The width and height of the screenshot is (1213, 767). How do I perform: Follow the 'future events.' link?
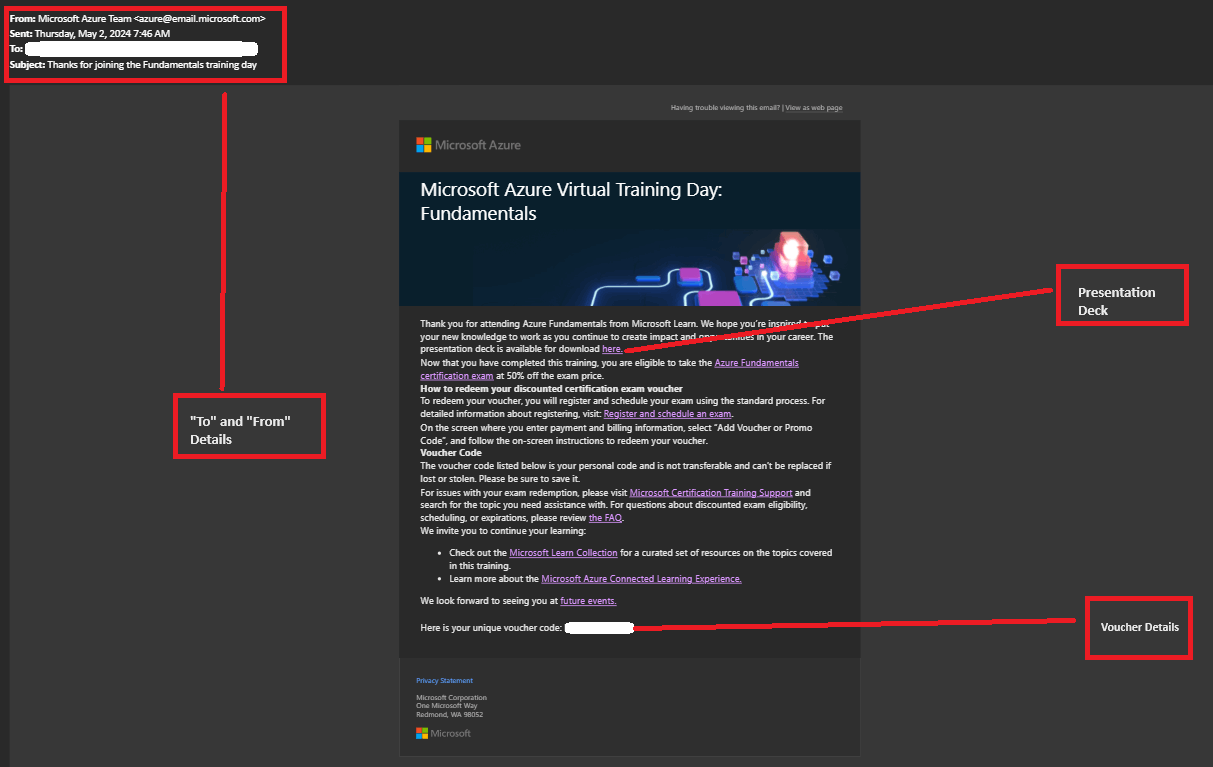click(x=588, y=601)
